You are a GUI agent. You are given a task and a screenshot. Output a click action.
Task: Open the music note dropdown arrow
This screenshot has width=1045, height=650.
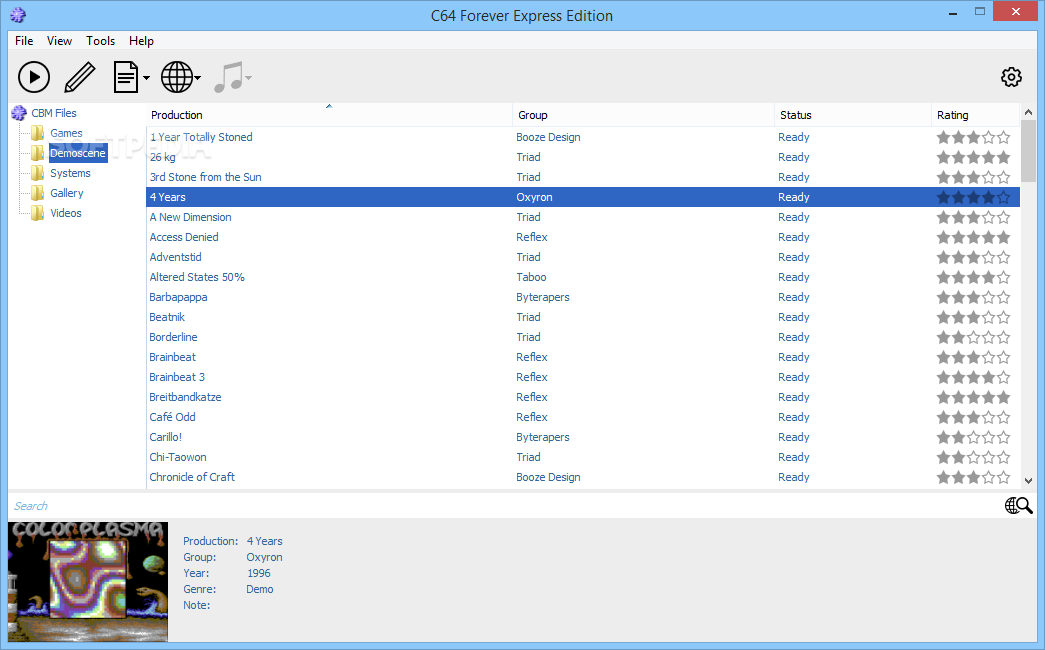[x=249, y=78]
